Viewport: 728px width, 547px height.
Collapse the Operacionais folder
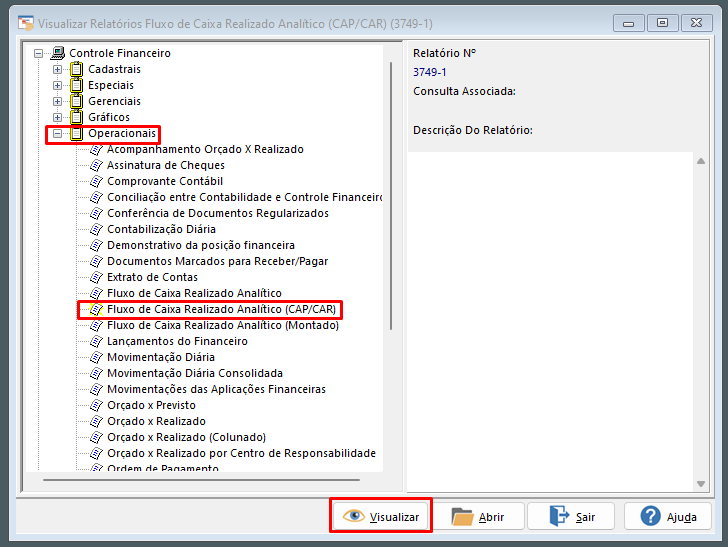[x=57, y=134]
